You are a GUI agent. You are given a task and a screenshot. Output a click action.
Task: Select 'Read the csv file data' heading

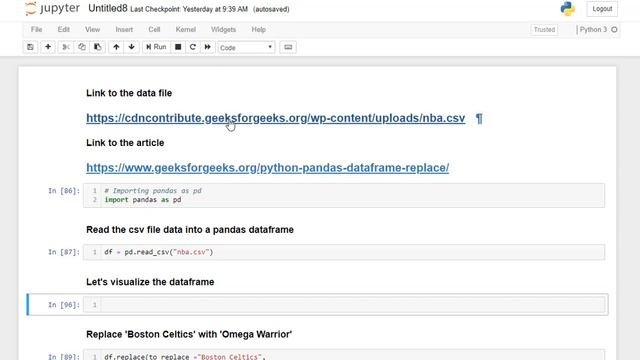point(190,230)
